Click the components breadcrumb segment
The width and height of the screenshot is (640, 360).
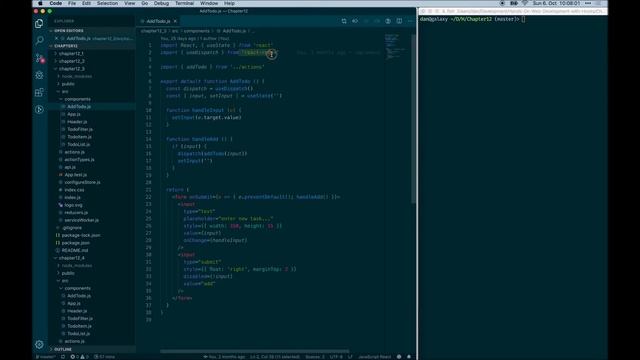pos(196,31)
